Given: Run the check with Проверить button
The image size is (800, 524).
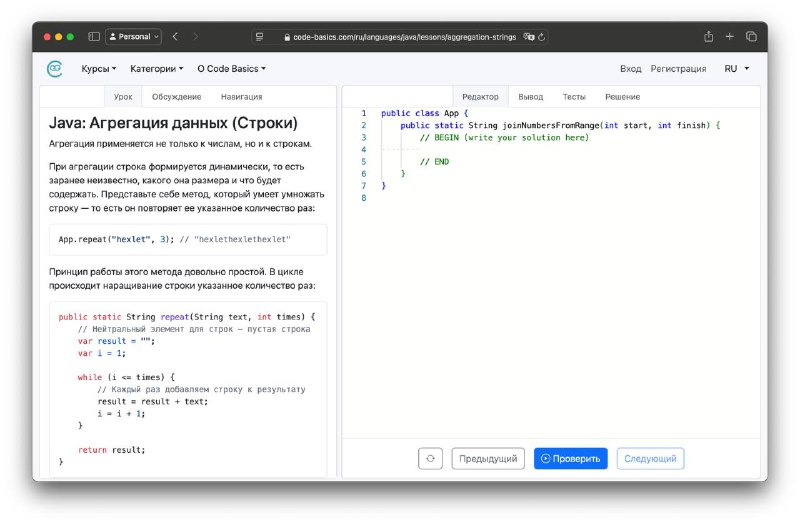Looking at the screenshot, I should point(570,458).
